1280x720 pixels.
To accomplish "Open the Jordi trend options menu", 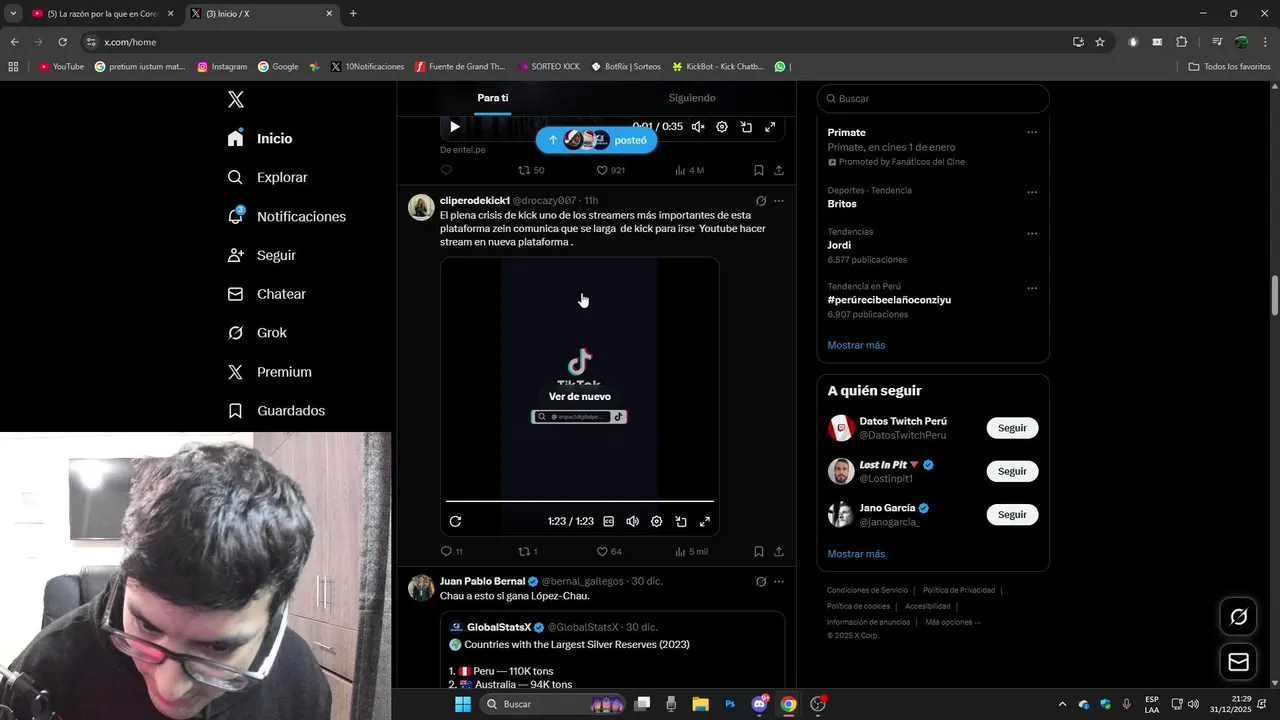I will (x=1032, y=234).
